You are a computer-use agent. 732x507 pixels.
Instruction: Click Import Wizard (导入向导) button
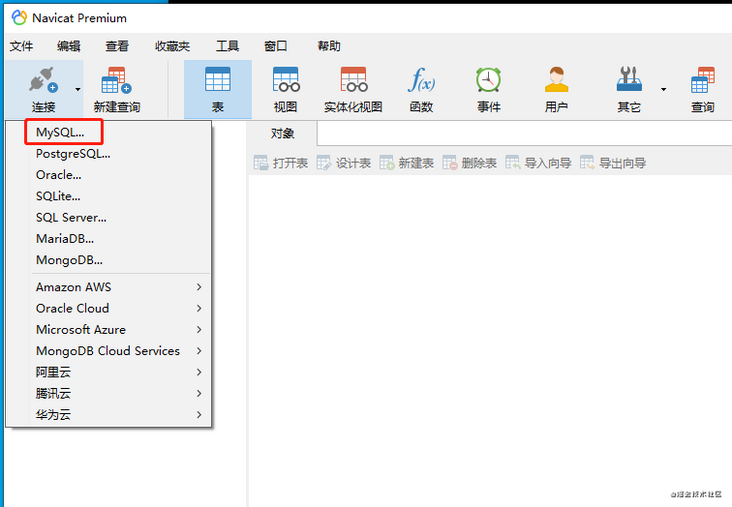pos(538,163)
